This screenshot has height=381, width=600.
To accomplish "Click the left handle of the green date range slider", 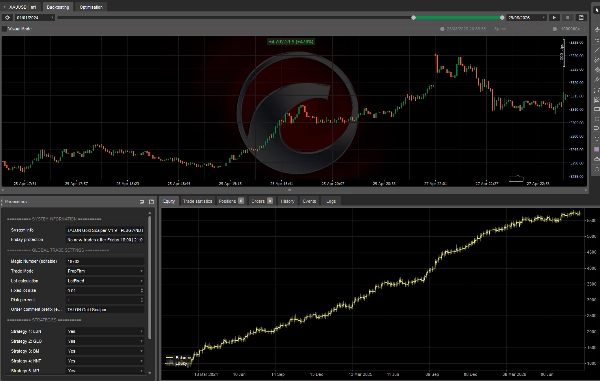I will point(413,18).
